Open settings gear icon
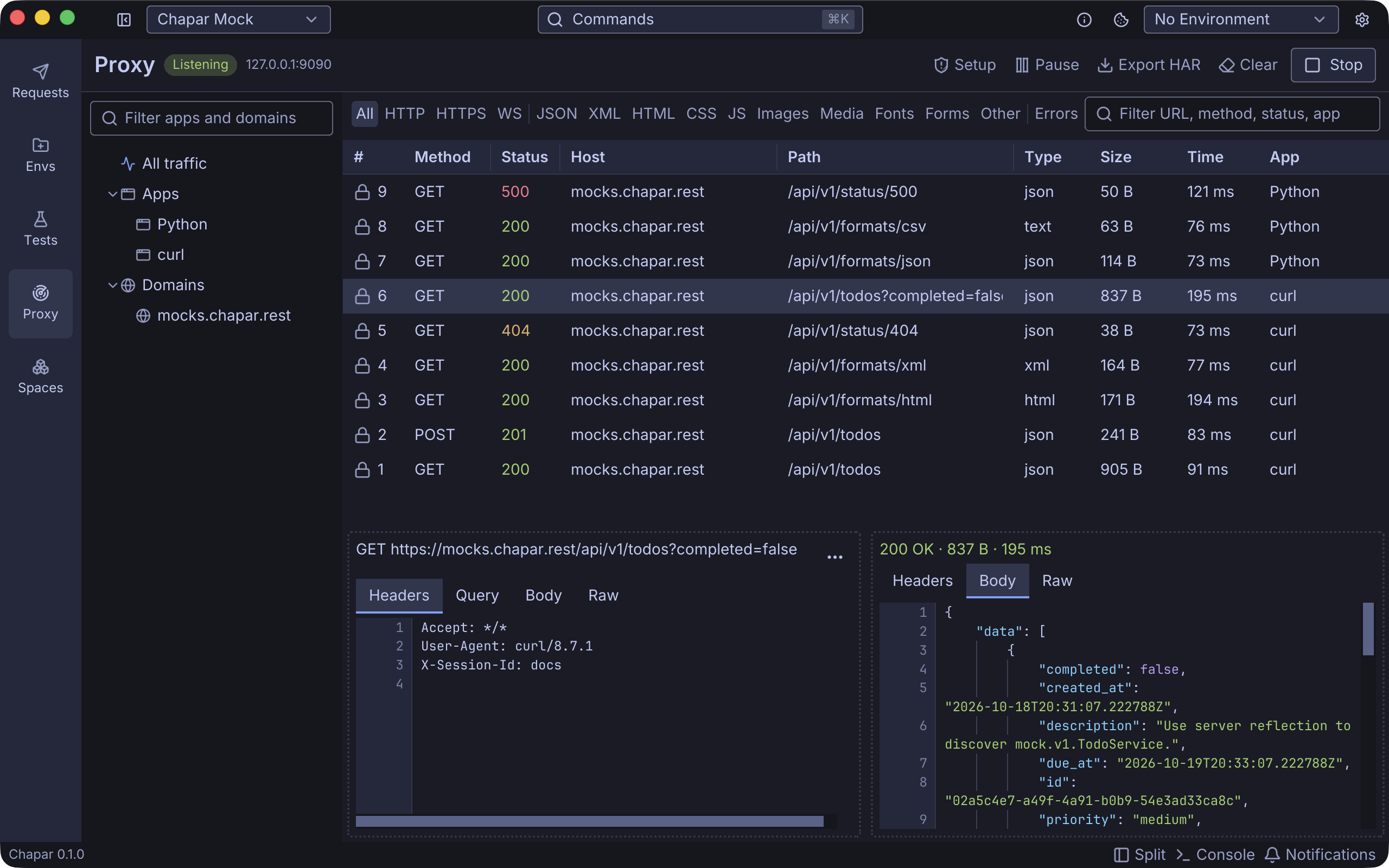 click(x=1362, y=20)
